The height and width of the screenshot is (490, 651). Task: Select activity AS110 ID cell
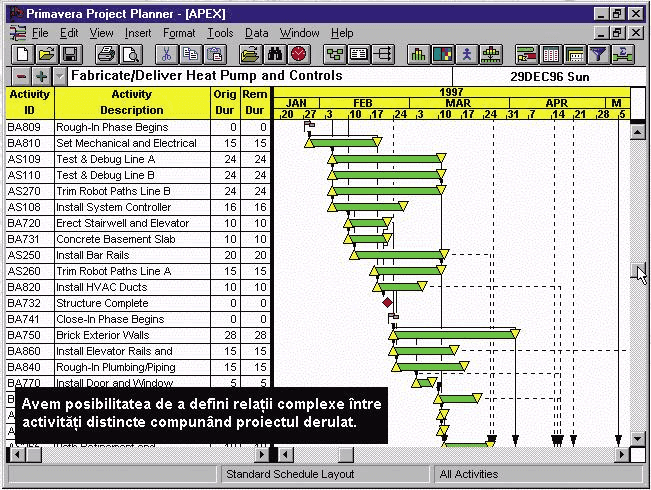(30, 175)
